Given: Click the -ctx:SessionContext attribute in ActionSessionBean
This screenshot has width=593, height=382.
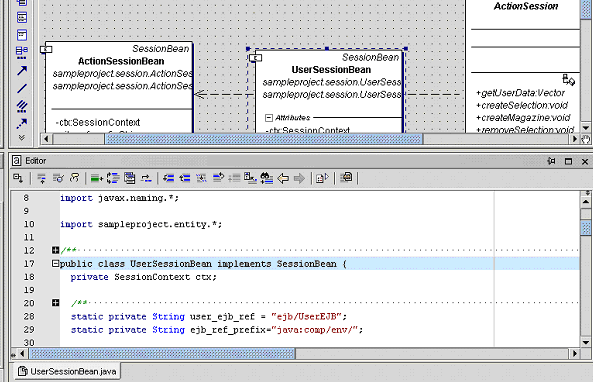Looking at the screenshot, I should 98,123.
